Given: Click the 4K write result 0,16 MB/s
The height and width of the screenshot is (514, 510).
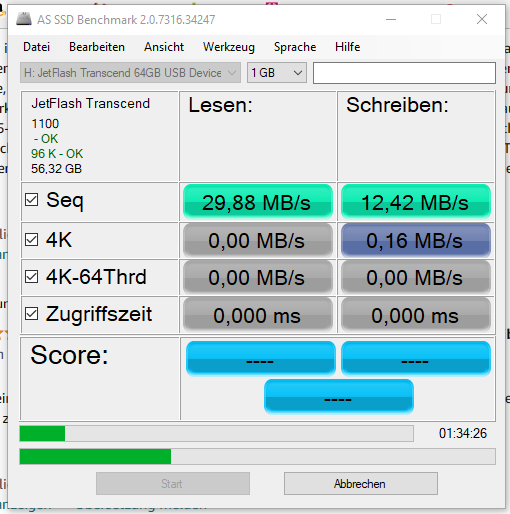Looking at the screenshot, I should [416, 240].
